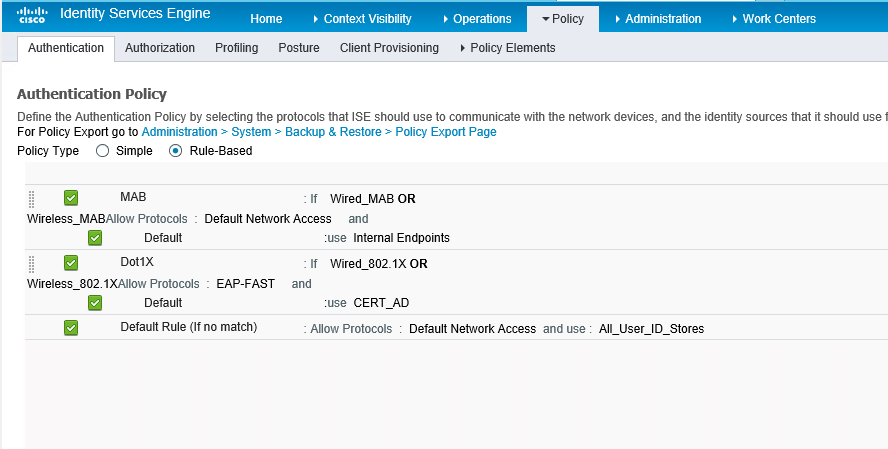Click the Wired_802.1X condition
This screenshot has height=449, width=888.
pyautogui.click(x=368, y=264)
